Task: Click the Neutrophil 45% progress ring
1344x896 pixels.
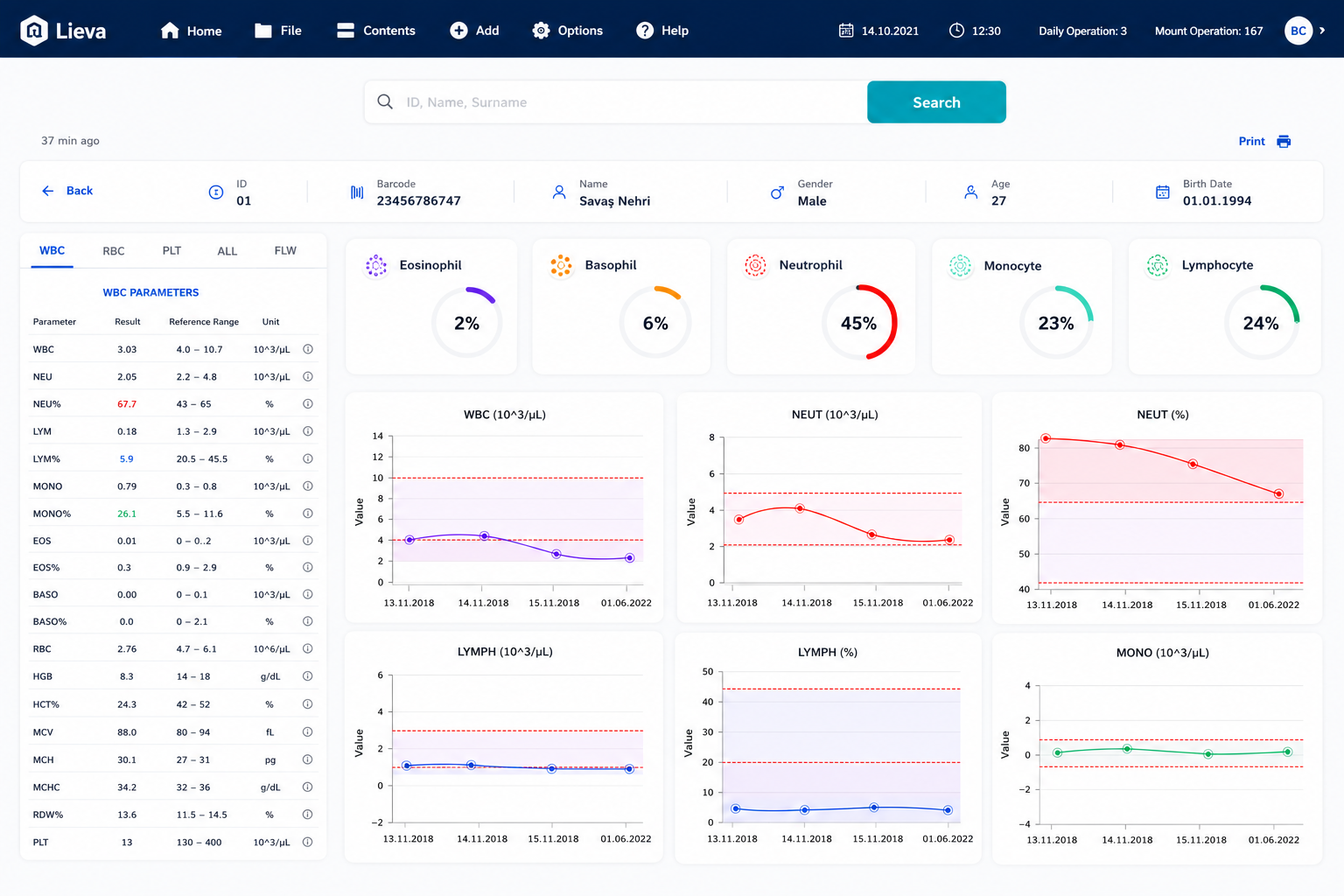Action: 859,323
